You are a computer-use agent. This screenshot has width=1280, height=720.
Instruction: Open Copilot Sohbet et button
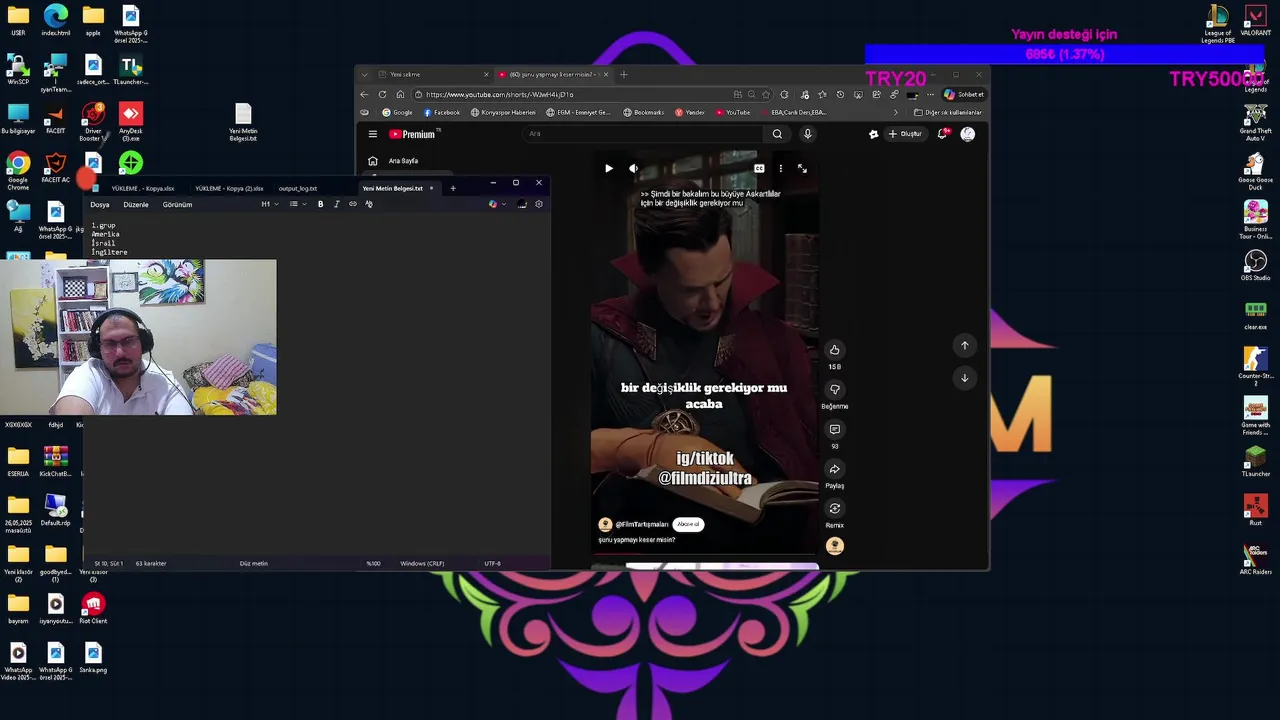click(x=964, y=95)
